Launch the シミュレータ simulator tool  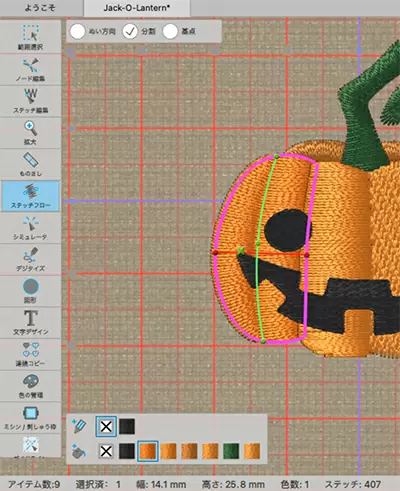tap(30, 228)
